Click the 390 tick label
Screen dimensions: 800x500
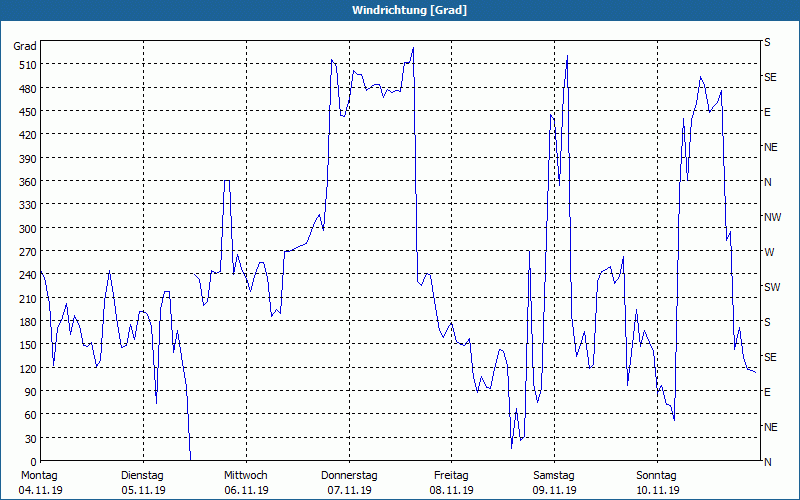coord(28,159)
